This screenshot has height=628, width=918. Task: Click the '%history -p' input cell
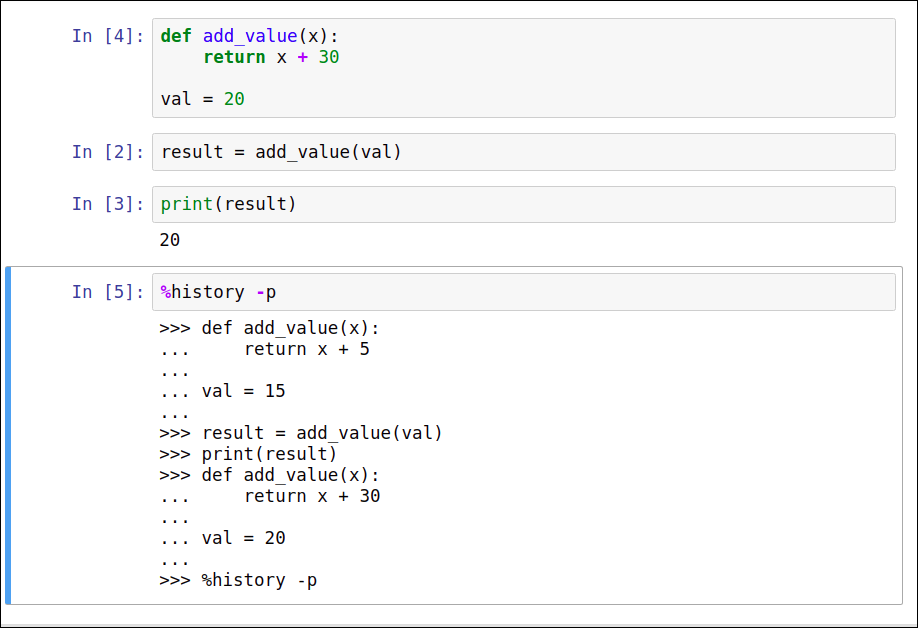pyautogui.click(x=523, y=292)
